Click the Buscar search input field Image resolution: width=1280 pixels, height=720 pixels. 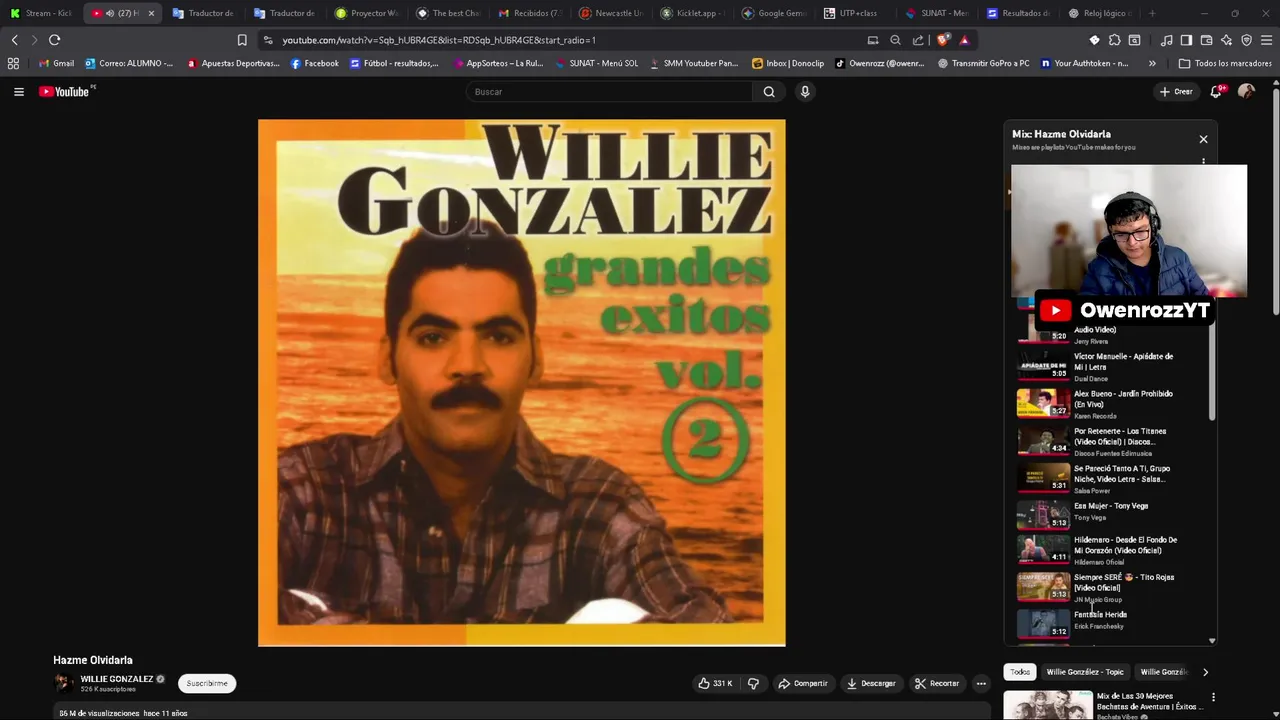610,92
